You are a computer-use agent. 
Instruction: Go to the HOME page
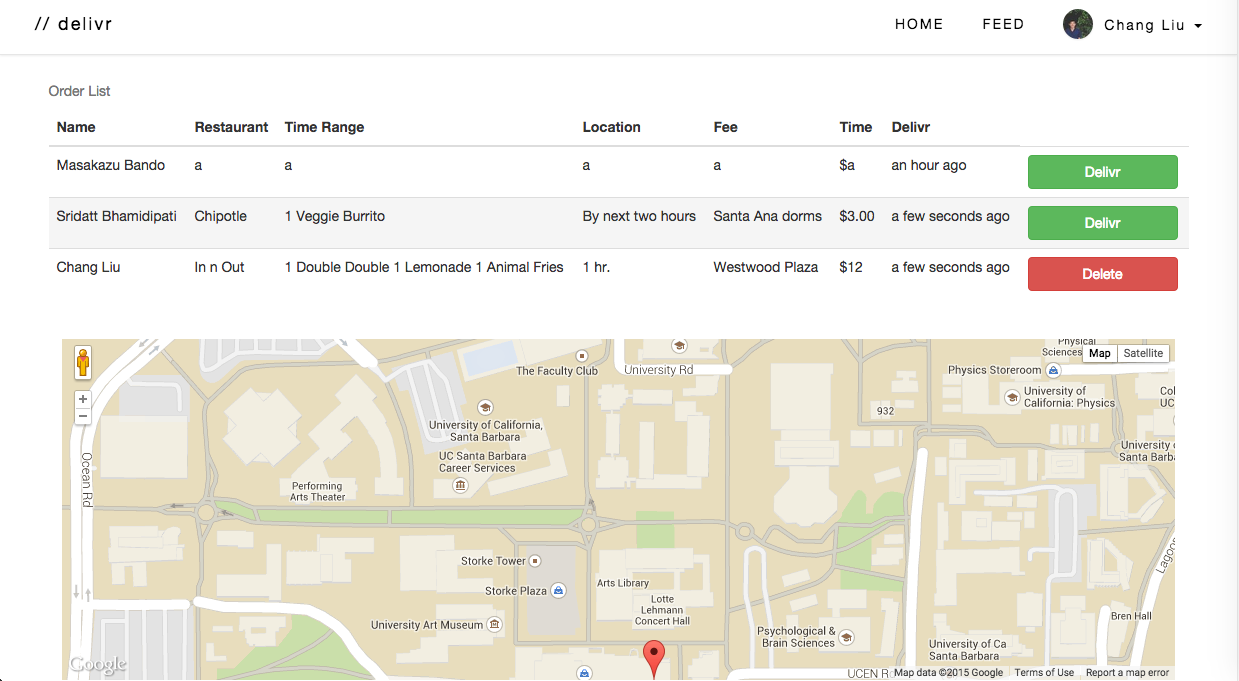[919, 24]
